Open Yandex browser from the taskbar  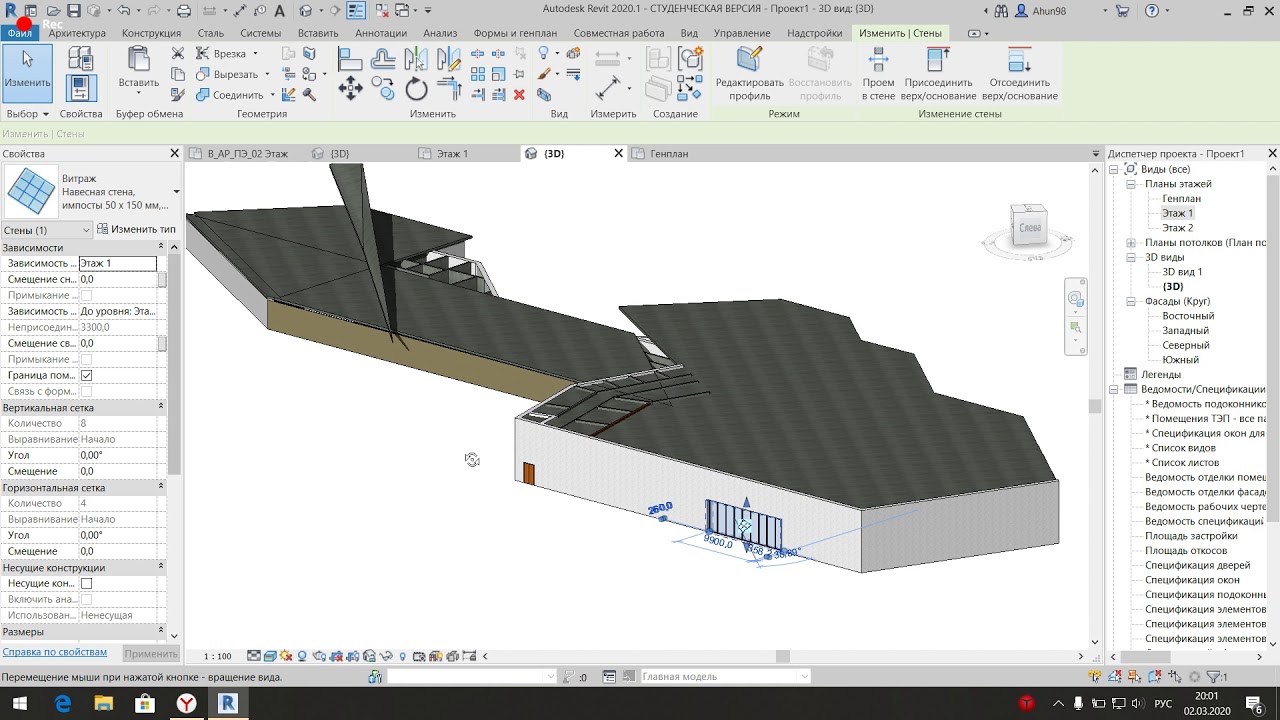187,704
